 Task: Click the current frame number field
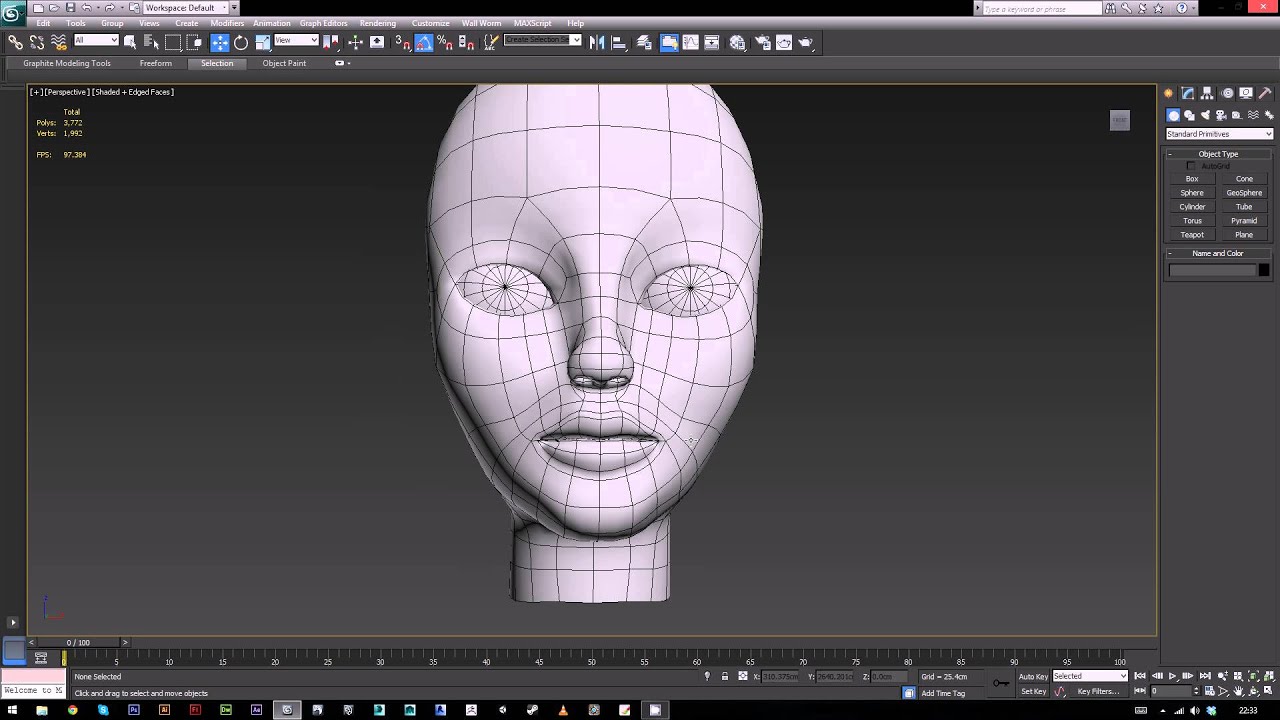click(x=1171, y=691)
